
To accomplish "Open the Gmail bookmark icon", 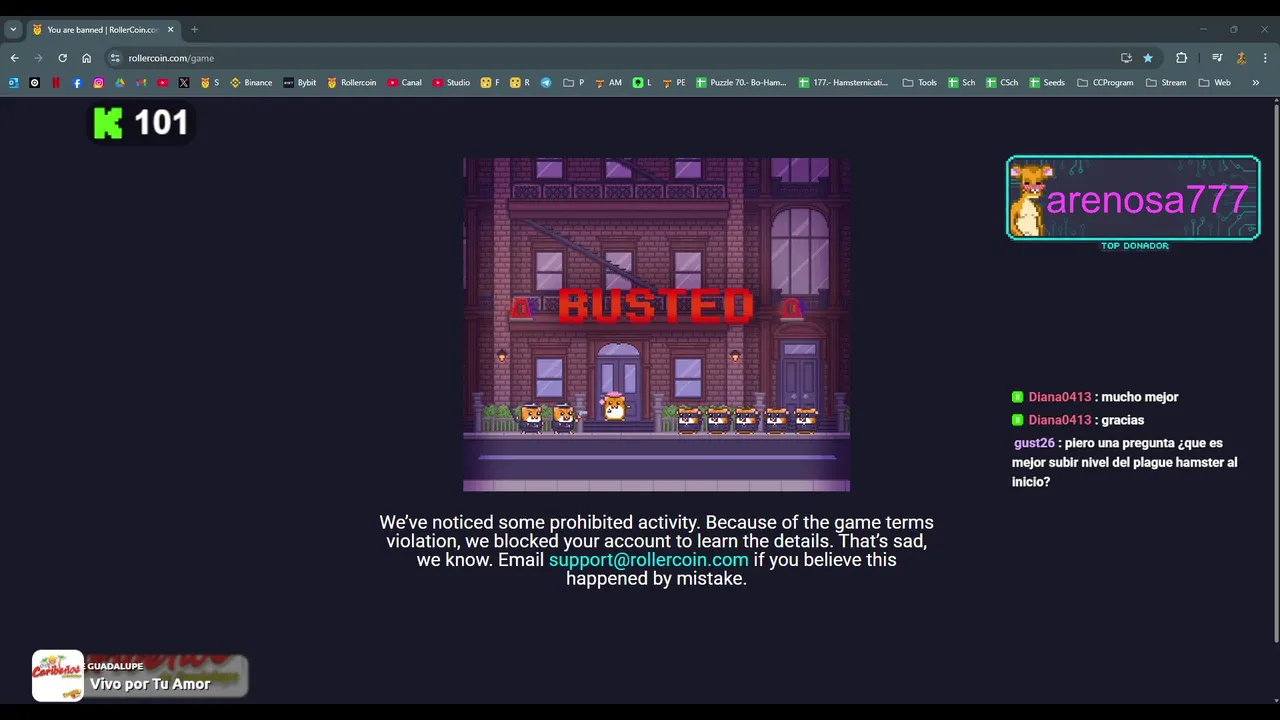I will (141, 83).
